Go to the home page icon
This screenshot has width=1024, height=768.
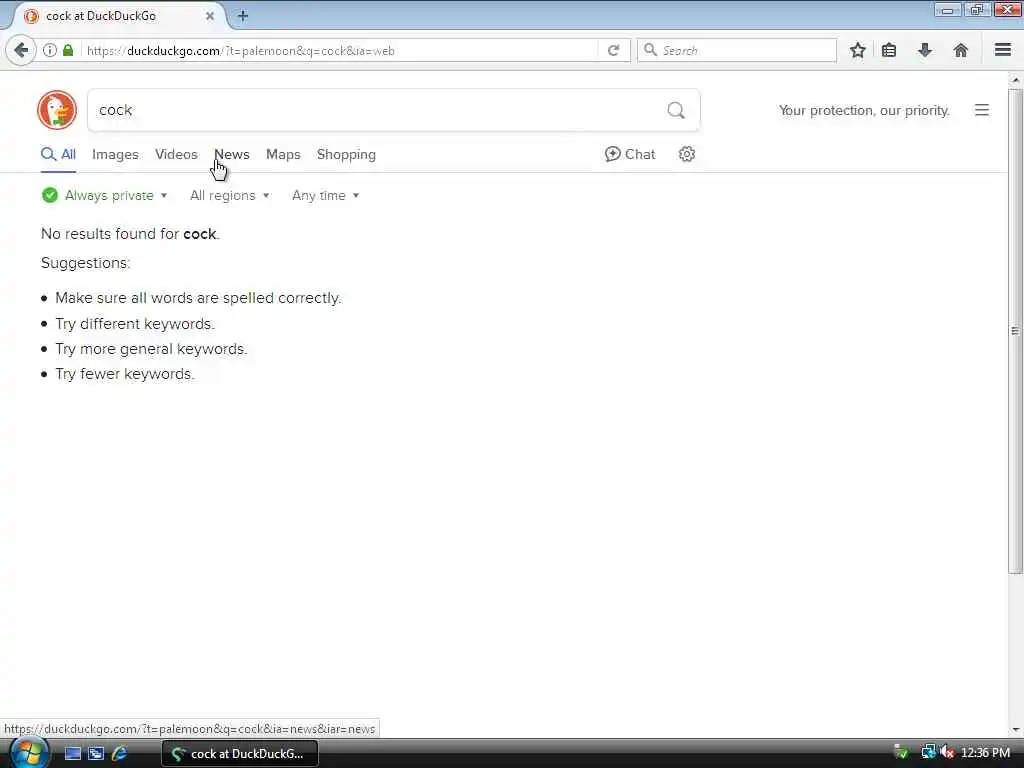(x=960, y=50)
